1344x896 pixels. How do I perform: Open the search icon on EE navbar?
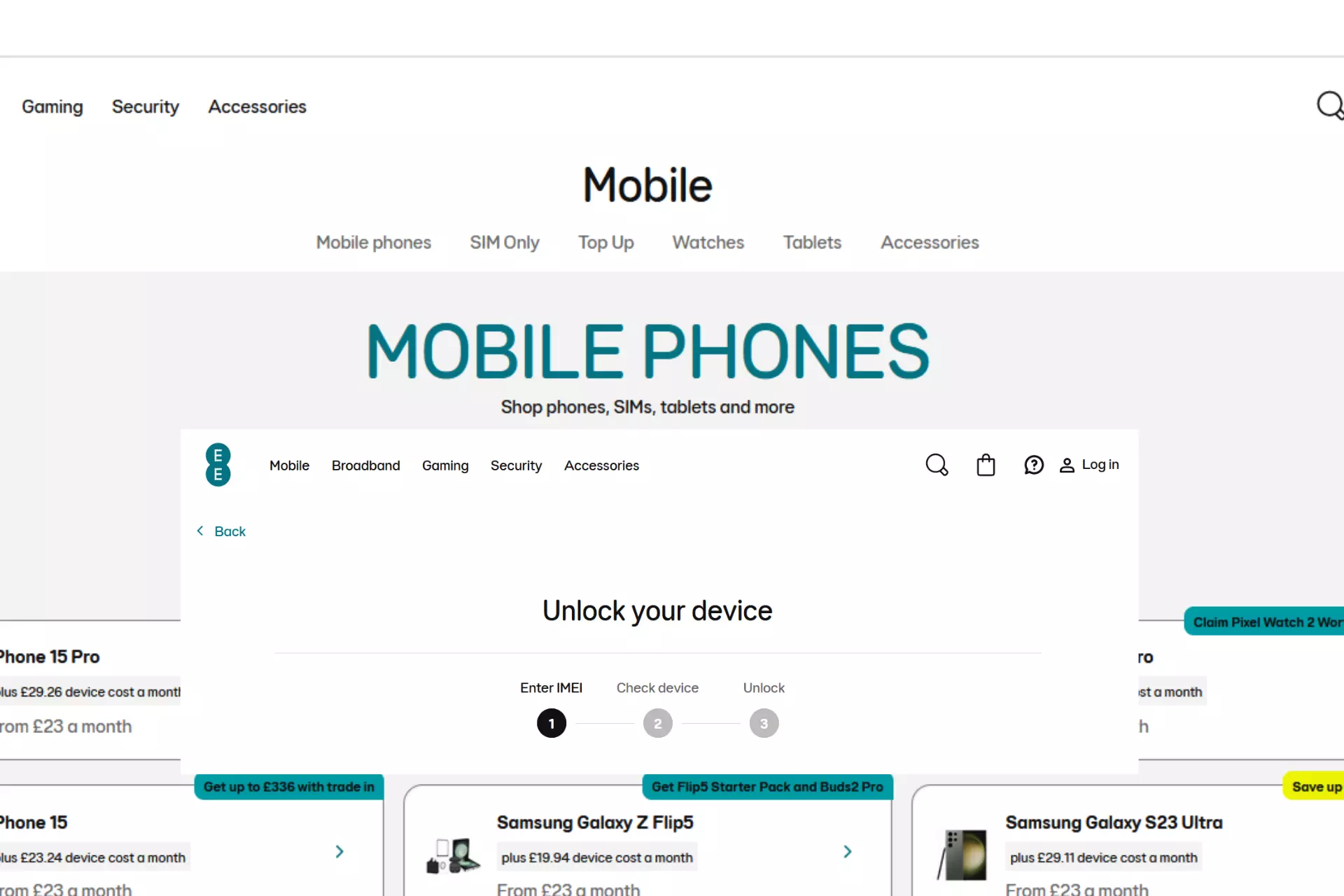[936, 465]
